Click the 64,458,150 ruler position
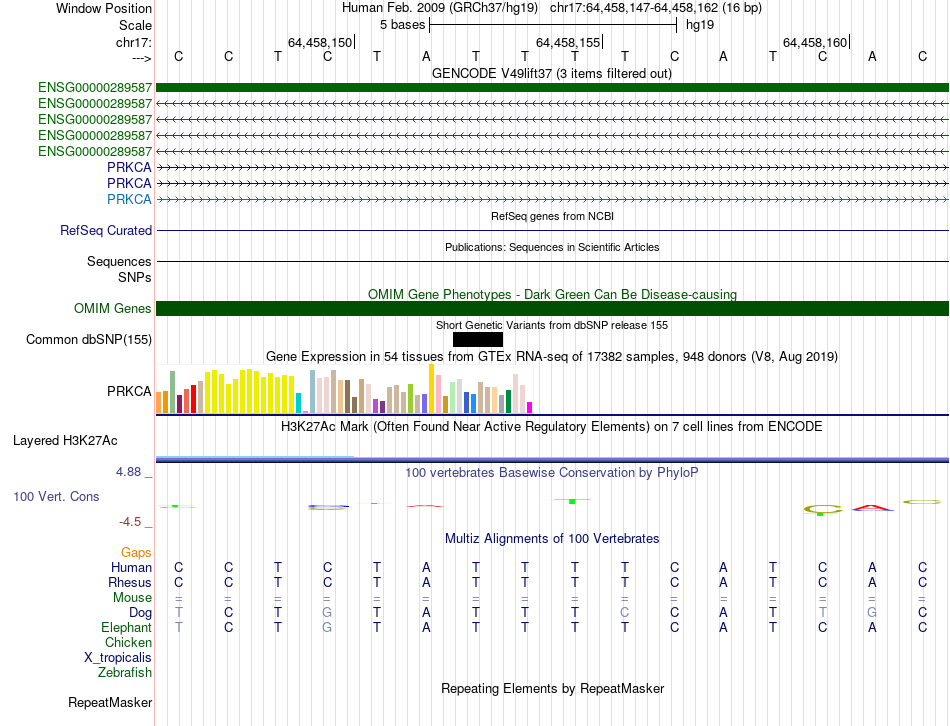 pos(319,42)
